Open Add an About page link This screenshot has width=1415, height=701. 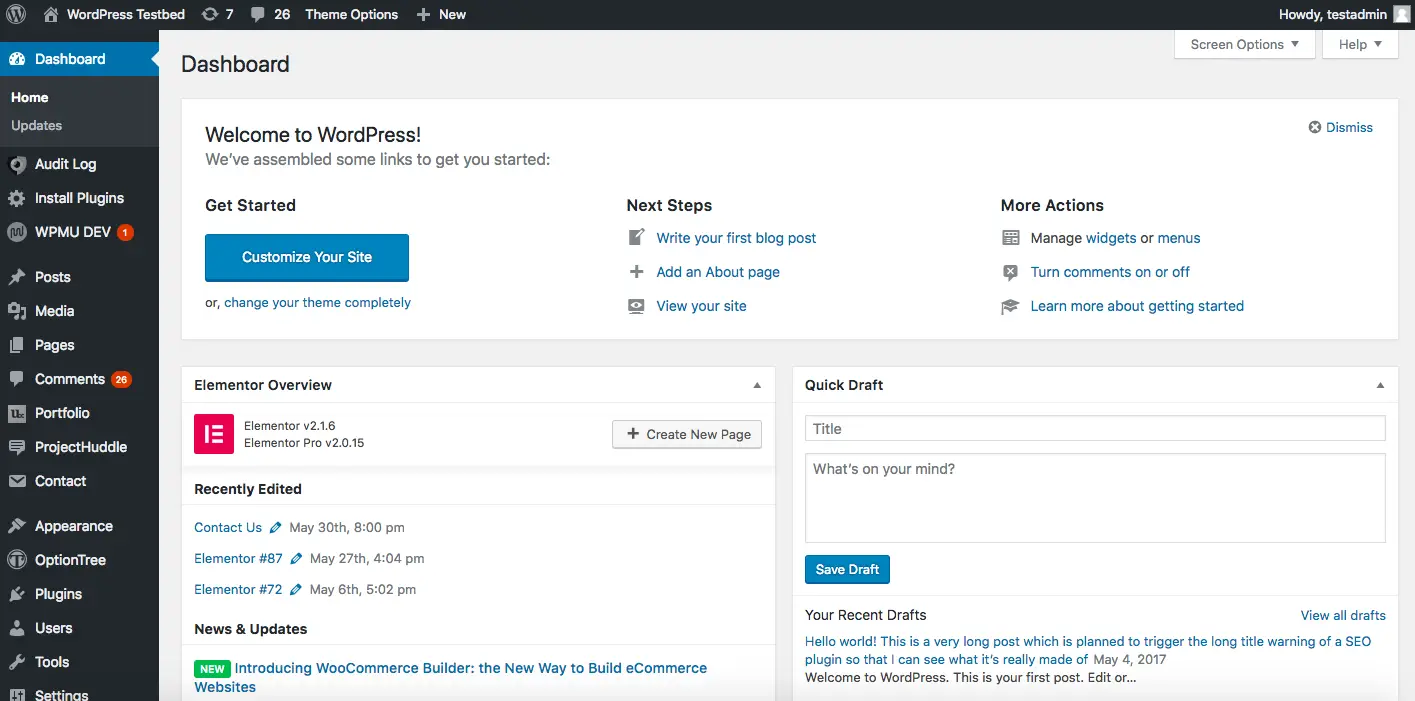click(x=718, y=272)
